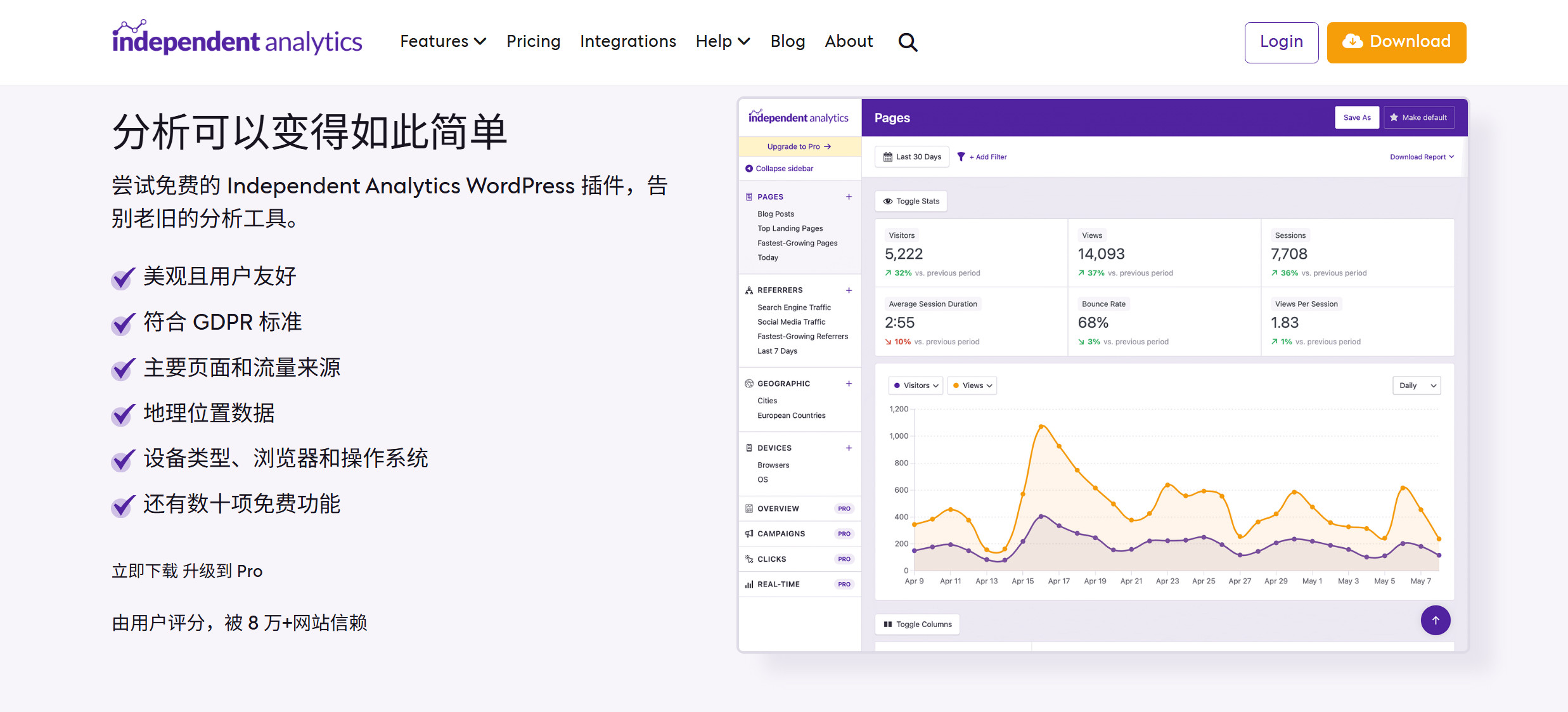Screen dimensions: 1568x712
Task: Open the Visitors chart metric dropdown
Action: click(x=916, y=385)
